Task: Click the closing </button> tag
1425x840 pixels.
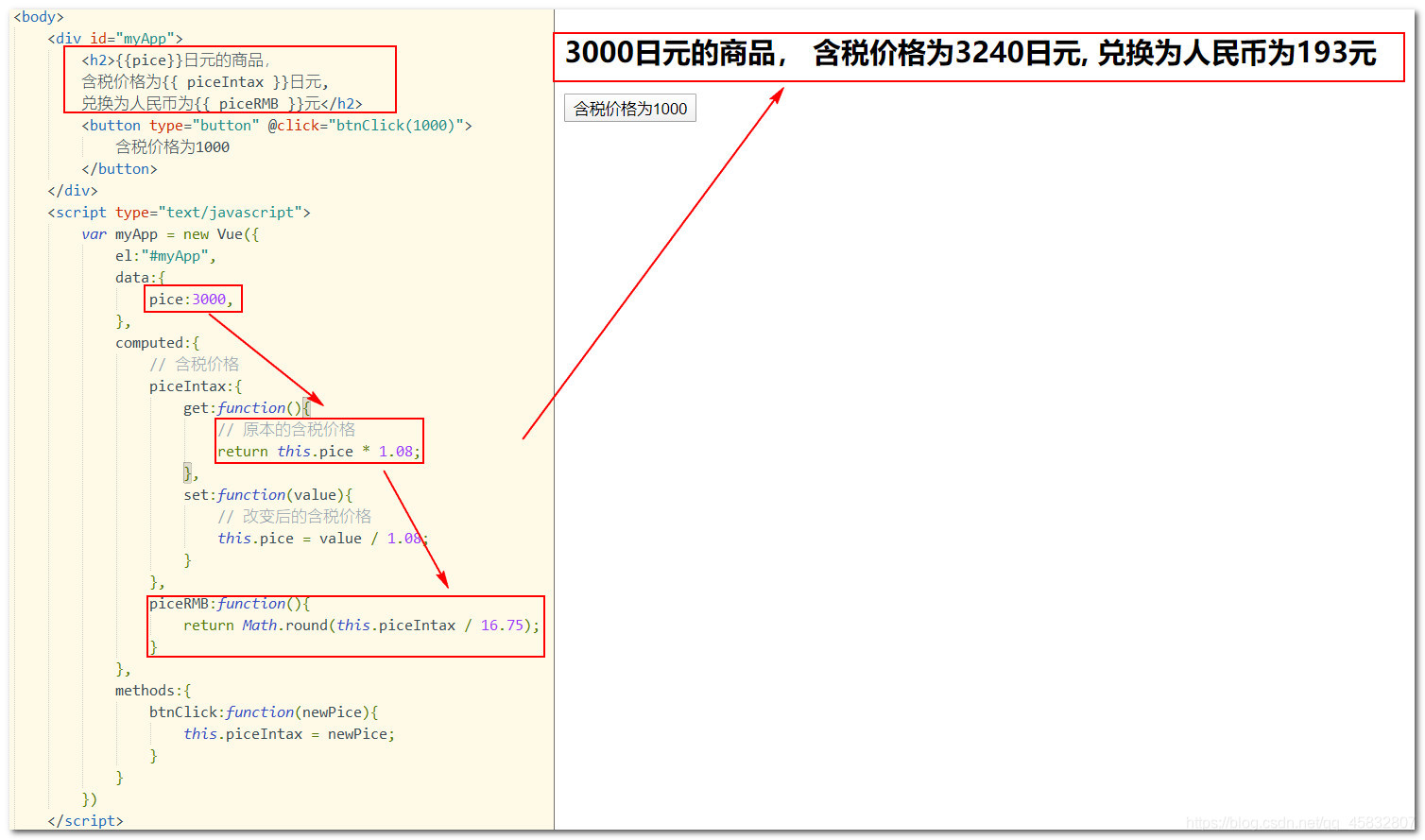Action: pos(119,169)
